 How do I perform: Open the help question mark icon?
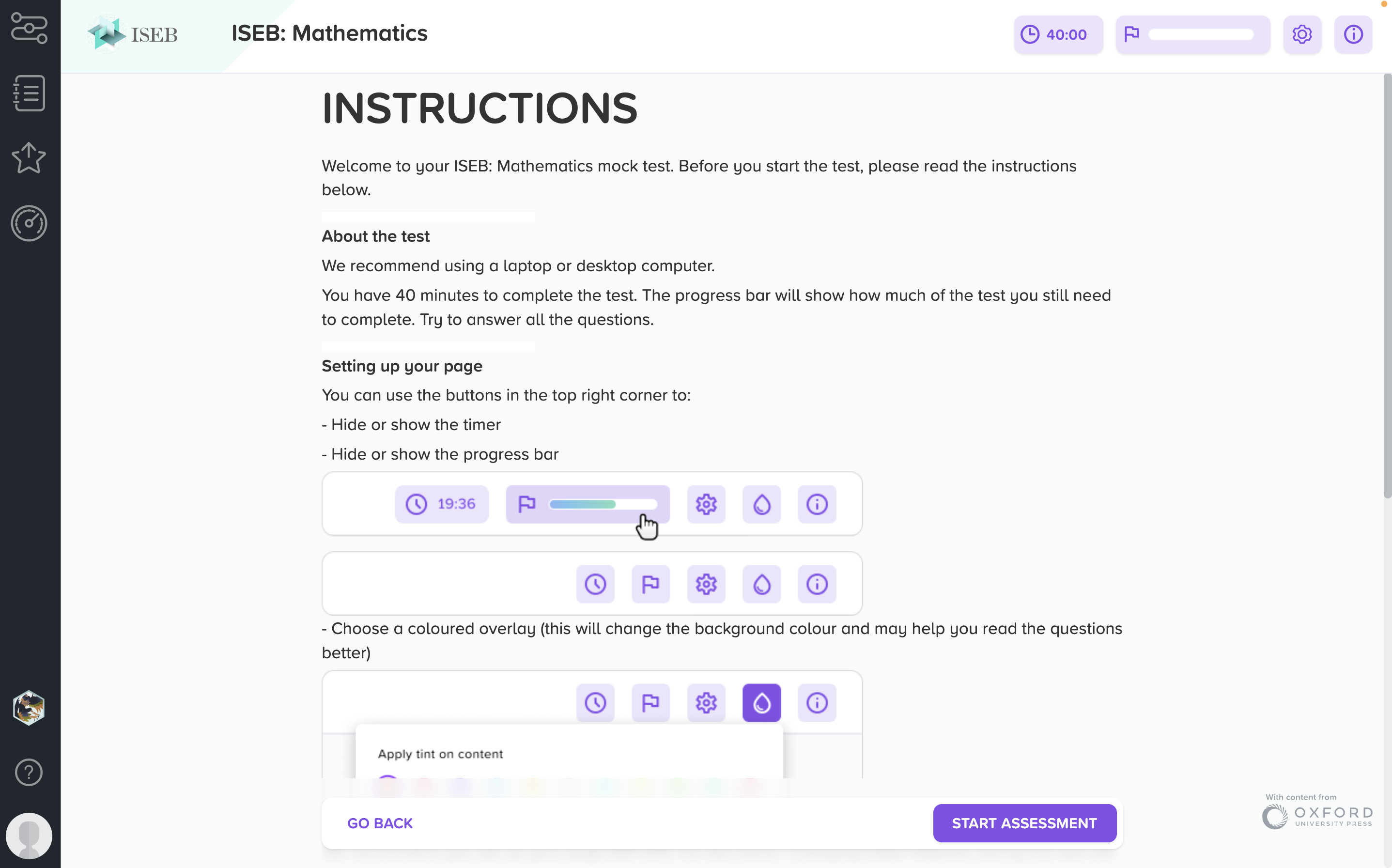[x=29, y=772]
